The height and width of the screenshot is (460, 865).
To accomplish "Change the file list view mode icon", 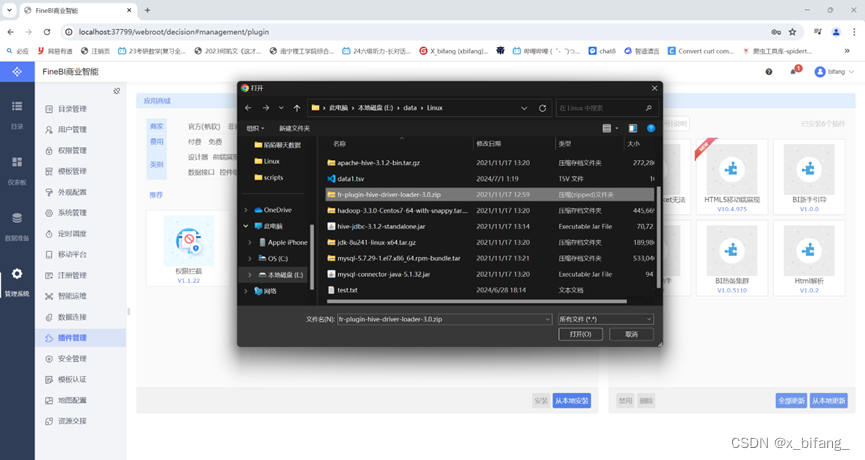I will pos(607,129).
